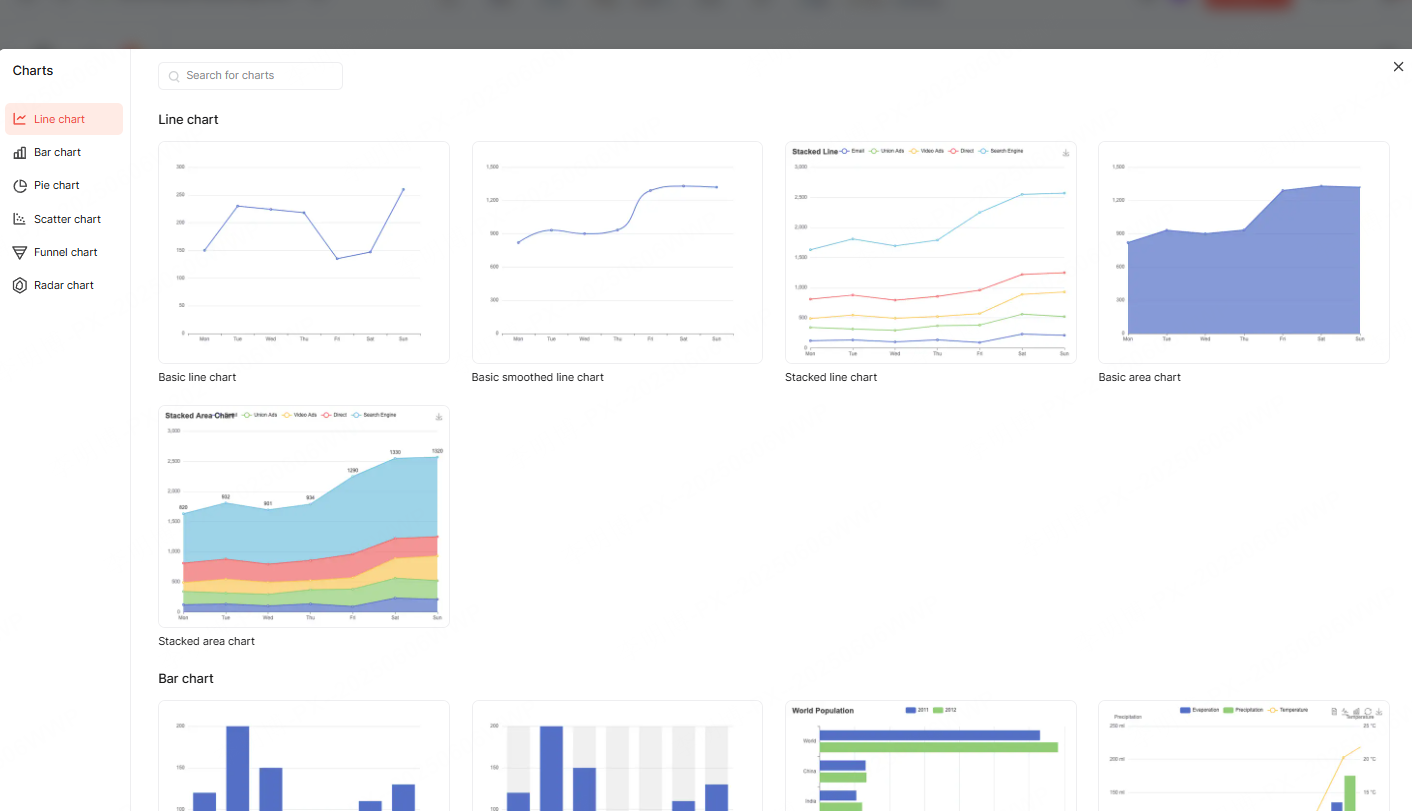Screen dimensions: 1412x811
Task: Refresh the Temperature chart with the restore icon
Action: tap(1368, 711)
